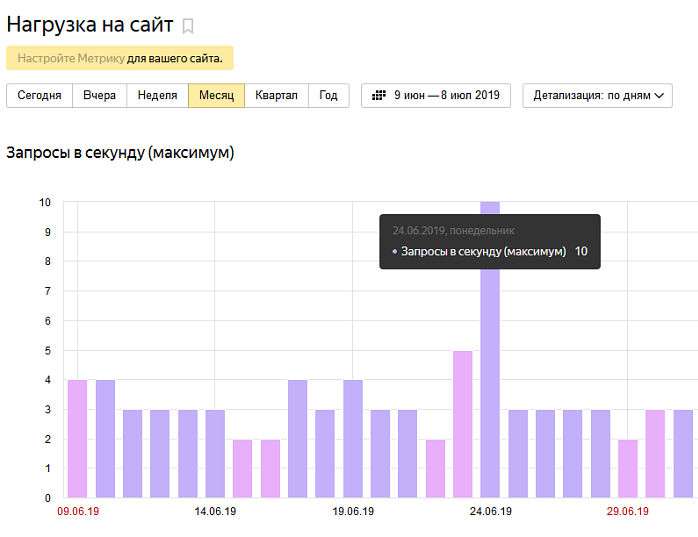Click the y-axis value 10
This screenshot has width=698, height=537.
pyautogui.click(x=45, y=203)
